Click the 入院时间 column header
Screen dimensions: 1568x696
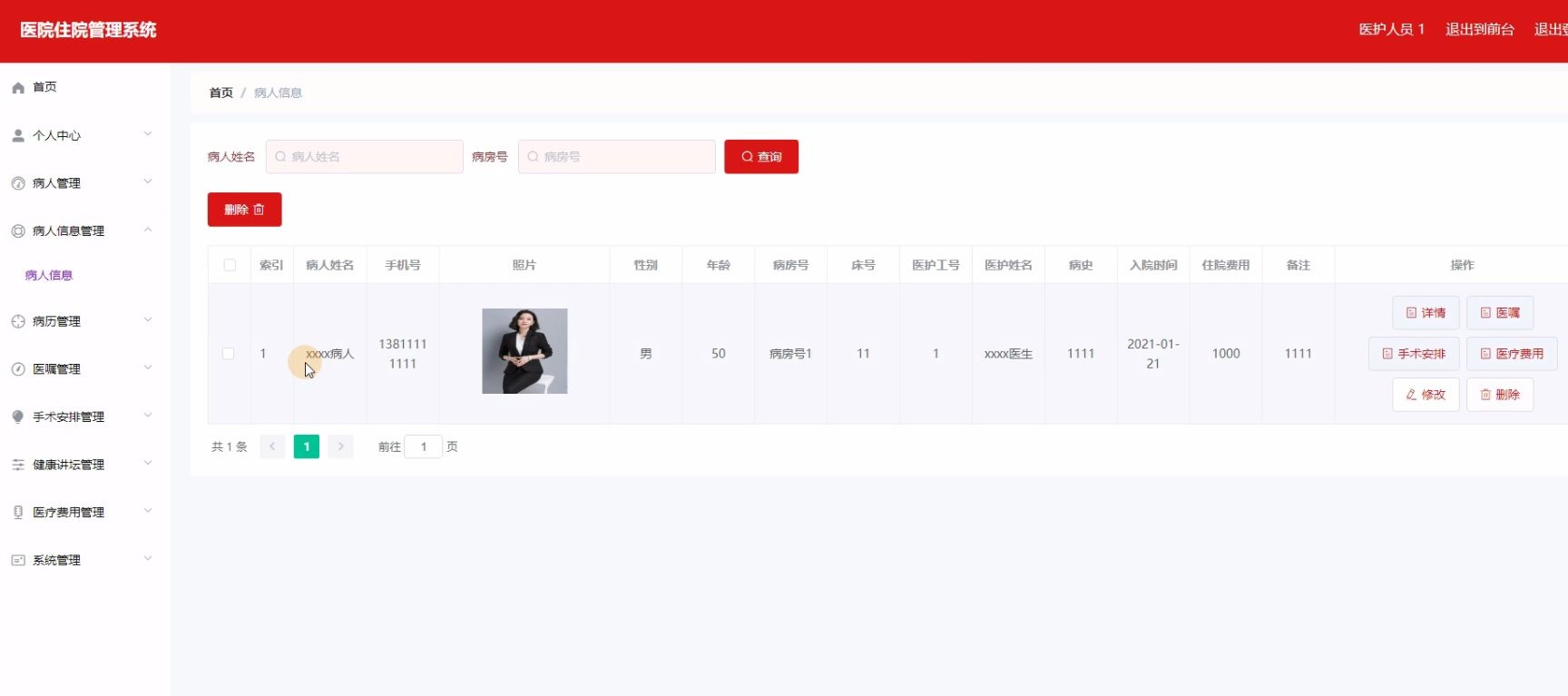1153,265
